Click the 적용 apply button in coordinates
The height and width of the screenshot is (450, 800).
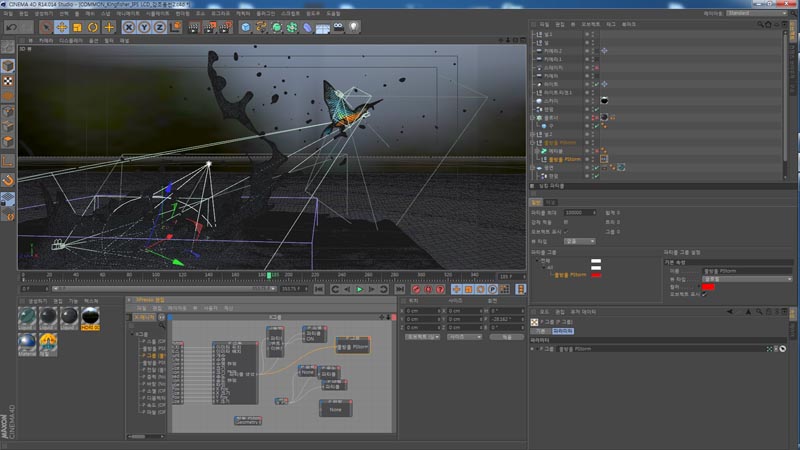[x=506, y=337]
